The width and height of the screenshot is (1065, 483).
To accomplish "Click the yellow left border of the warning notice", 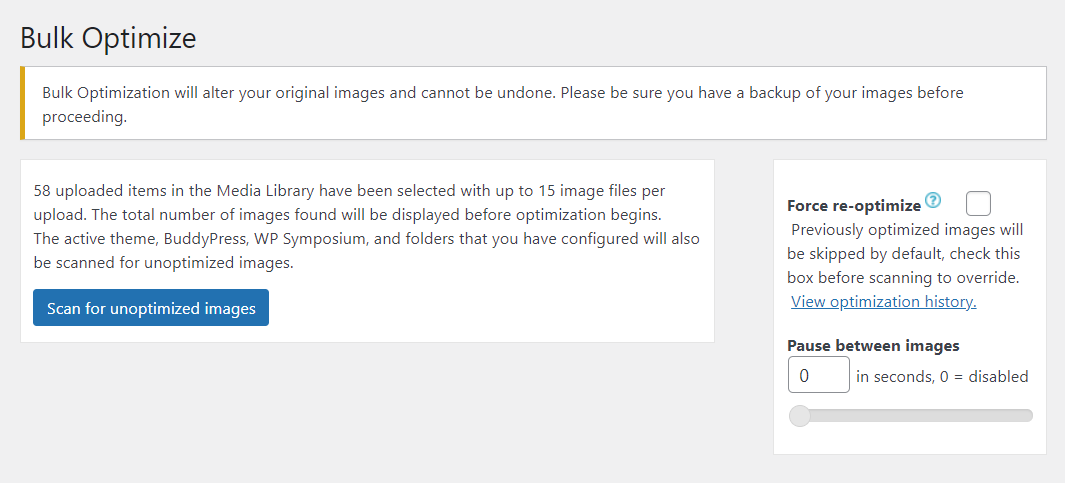I will pos(23,103).
